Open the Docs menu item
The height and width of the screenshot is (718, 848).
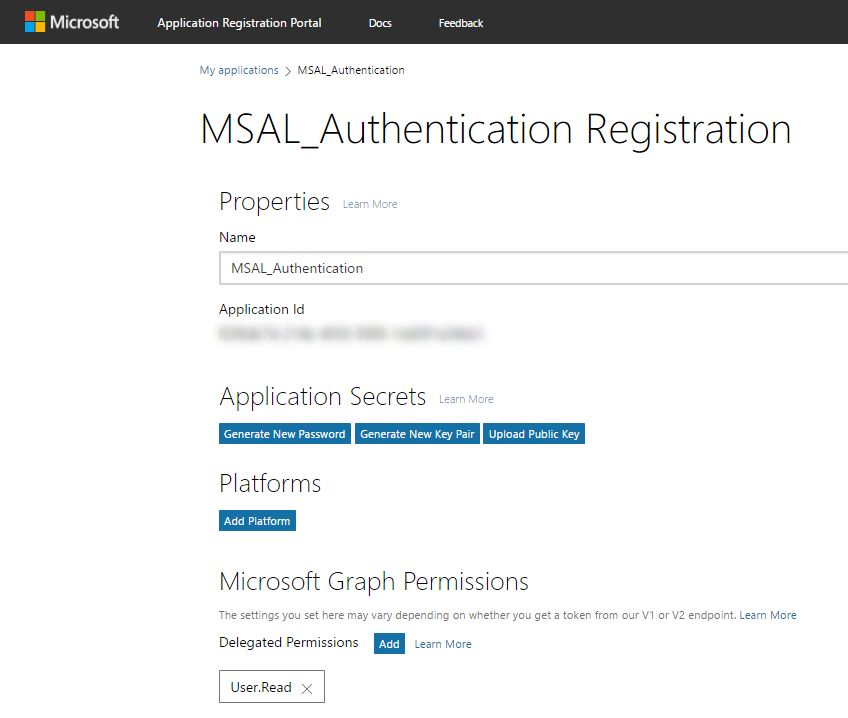tap(380, 23)
